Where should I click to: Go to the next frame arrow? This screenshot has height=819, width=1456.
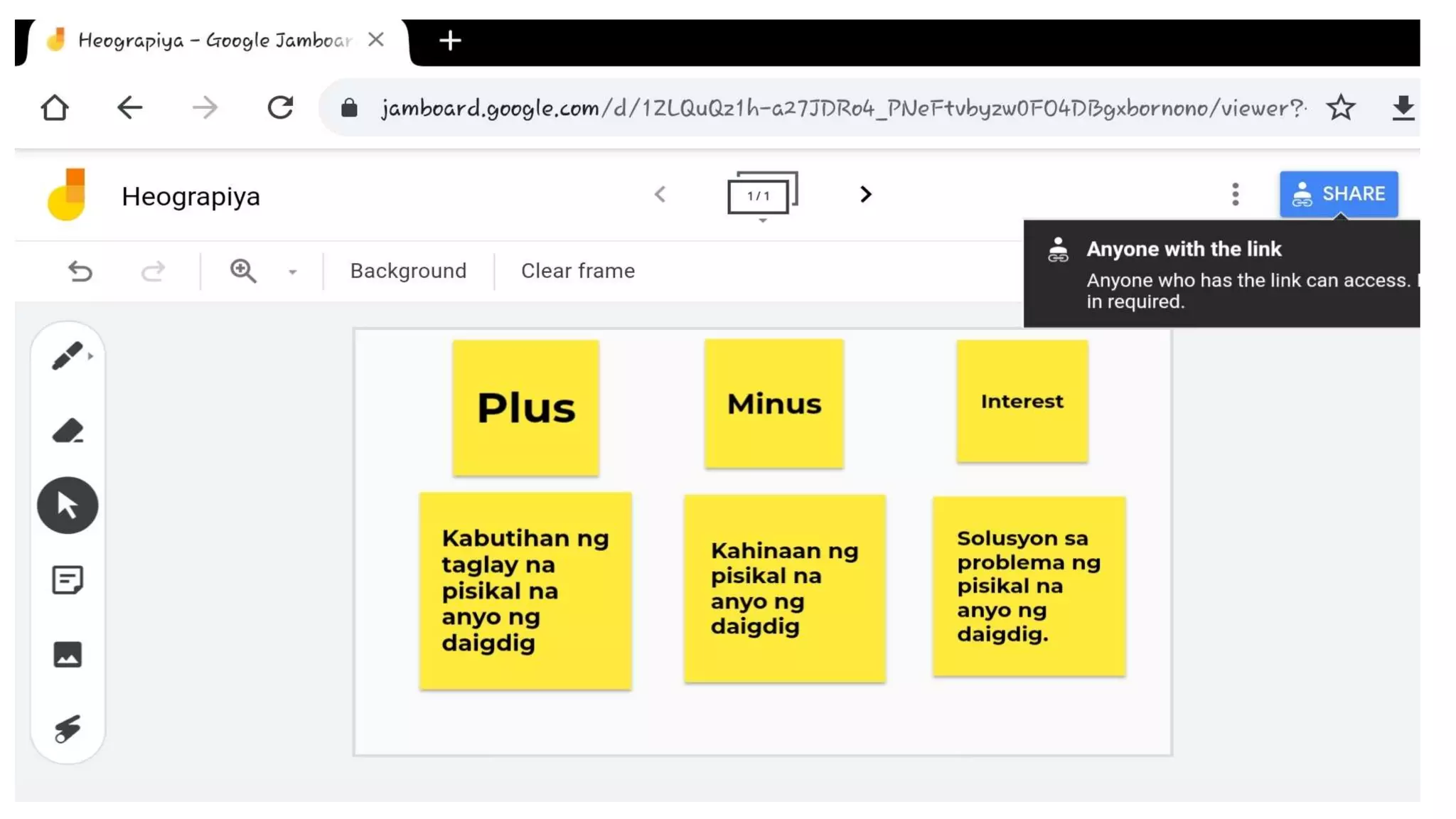coord(865,194)
